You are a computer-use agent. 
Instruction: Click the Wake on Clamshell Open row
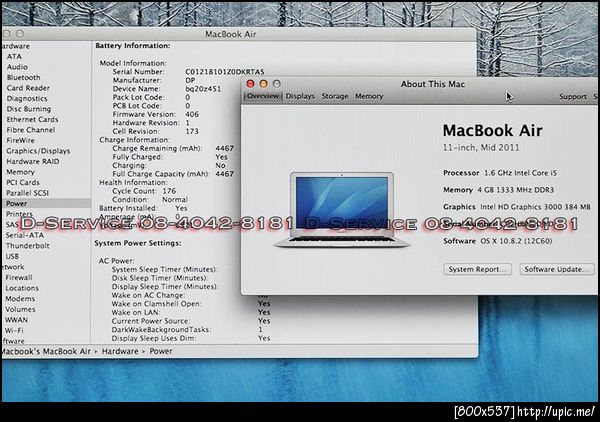(x=191, y=304)
